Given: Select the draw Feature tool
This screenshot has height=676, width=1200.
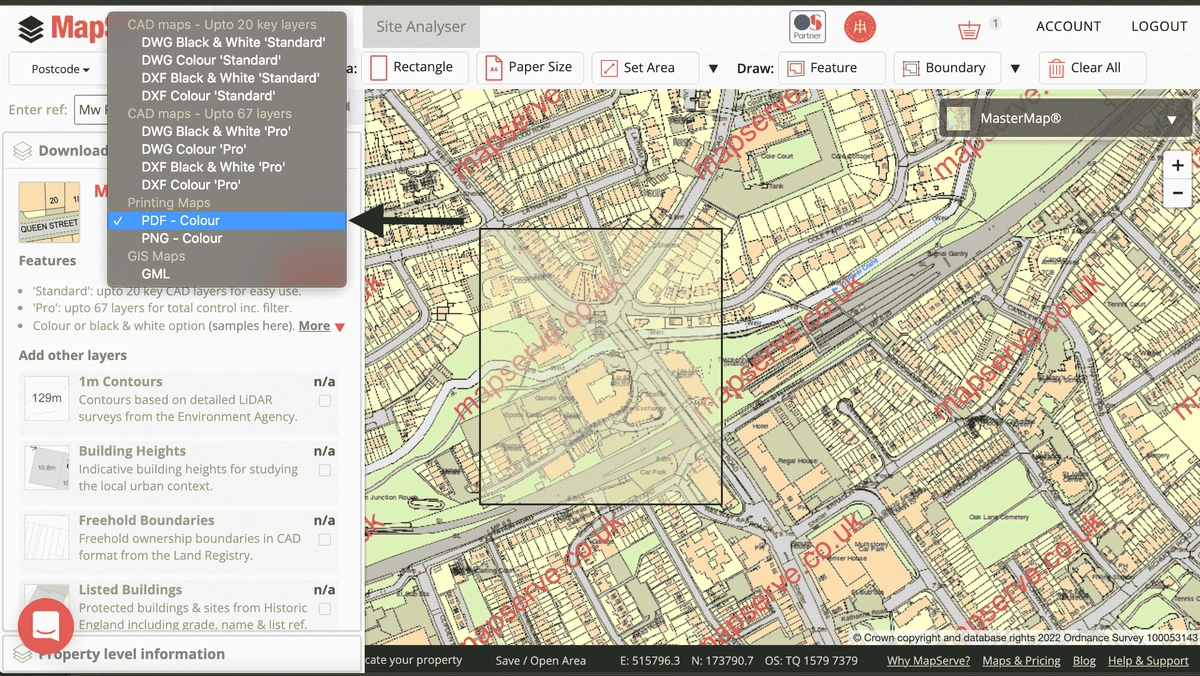Looking at the screenshot, I should [x=832, y=68].
